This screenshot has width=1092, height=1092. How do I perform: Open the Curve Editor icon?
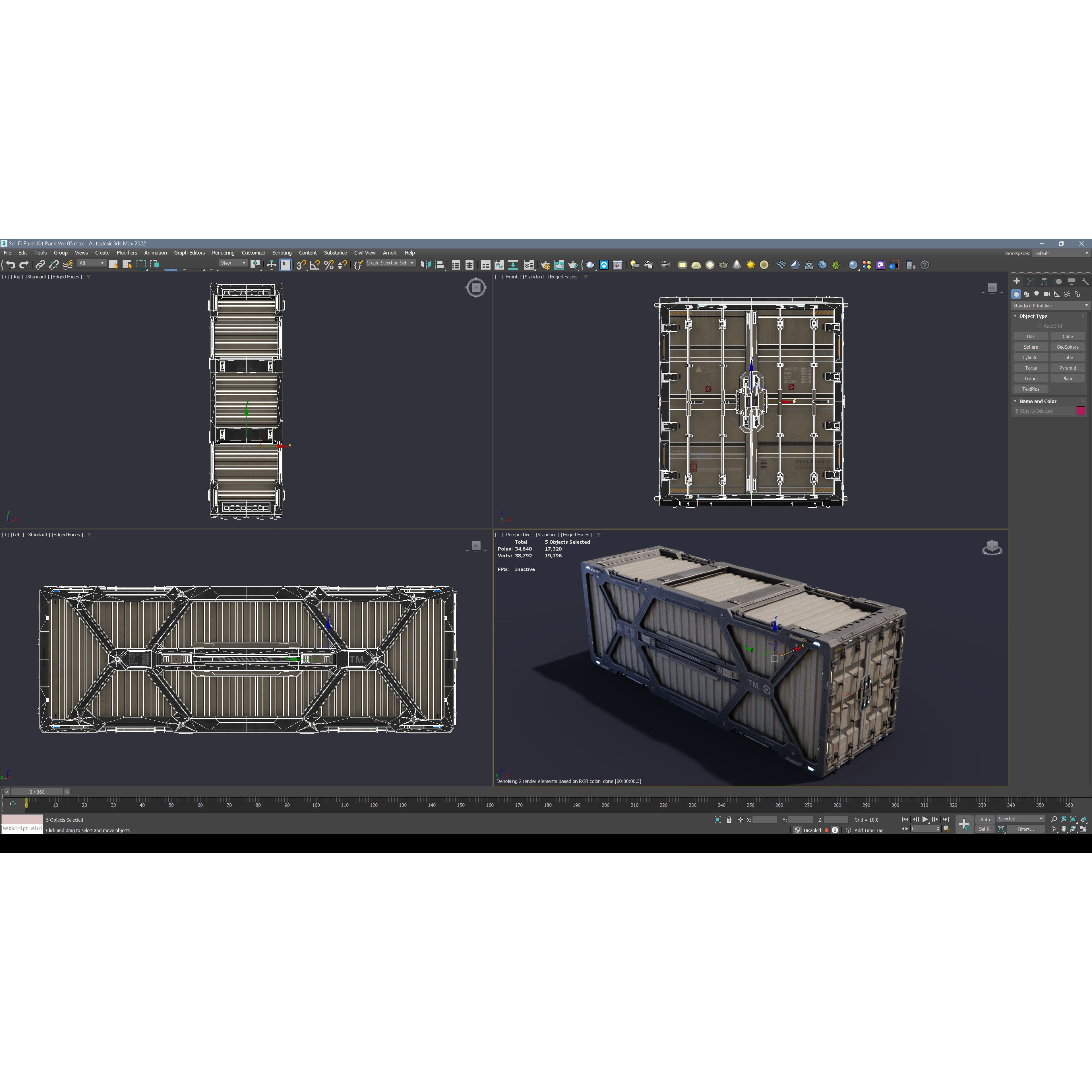pos(499,265)
